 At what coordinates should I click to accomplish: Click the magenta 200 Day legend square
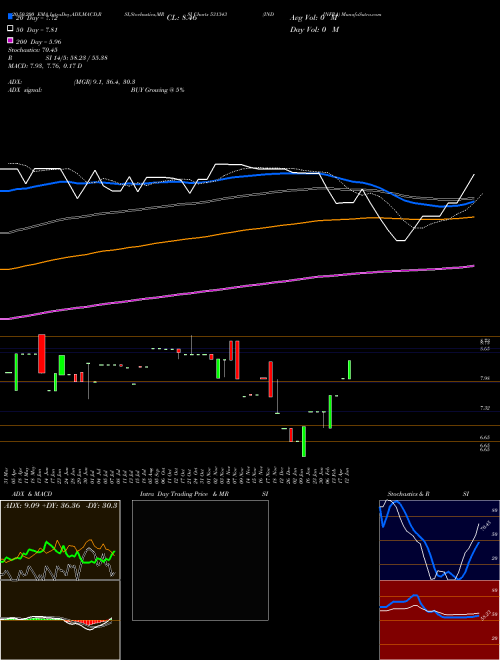(11, 41)
